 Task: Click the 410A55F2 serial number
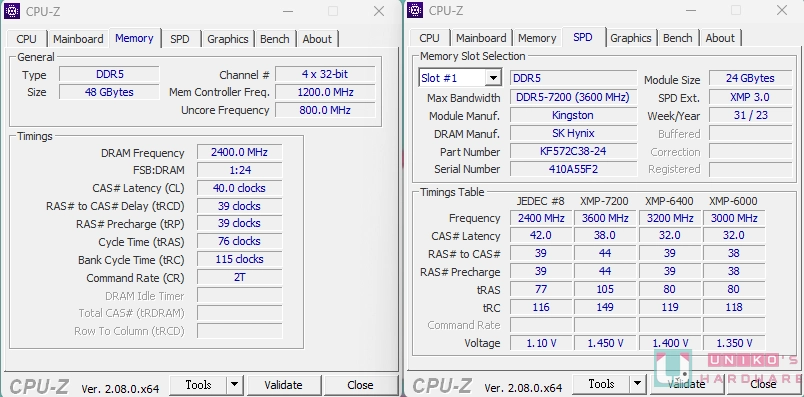573,169
